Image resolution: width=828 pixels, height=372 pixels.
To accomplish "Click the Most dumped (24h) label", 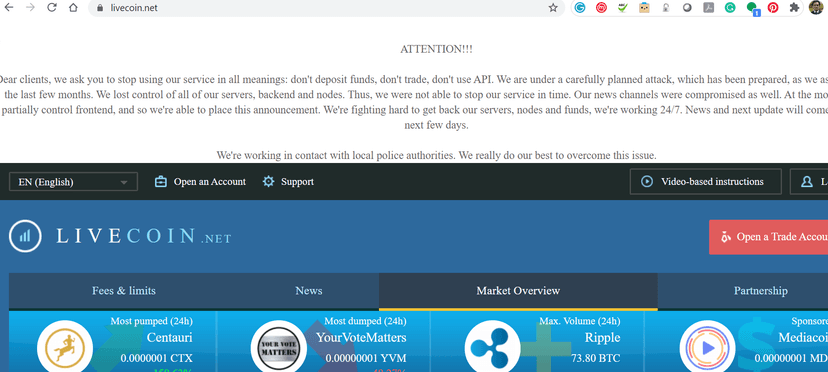I will pyautogui.click(x=365, y=321).
